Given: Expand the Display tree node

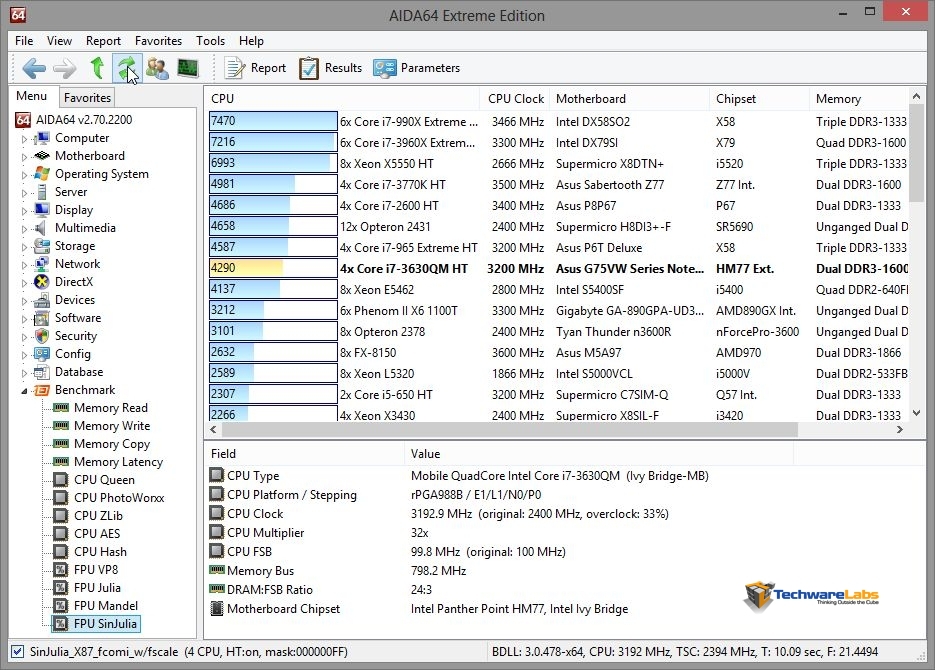Looking at the screenshot, I should pos(24,210).
